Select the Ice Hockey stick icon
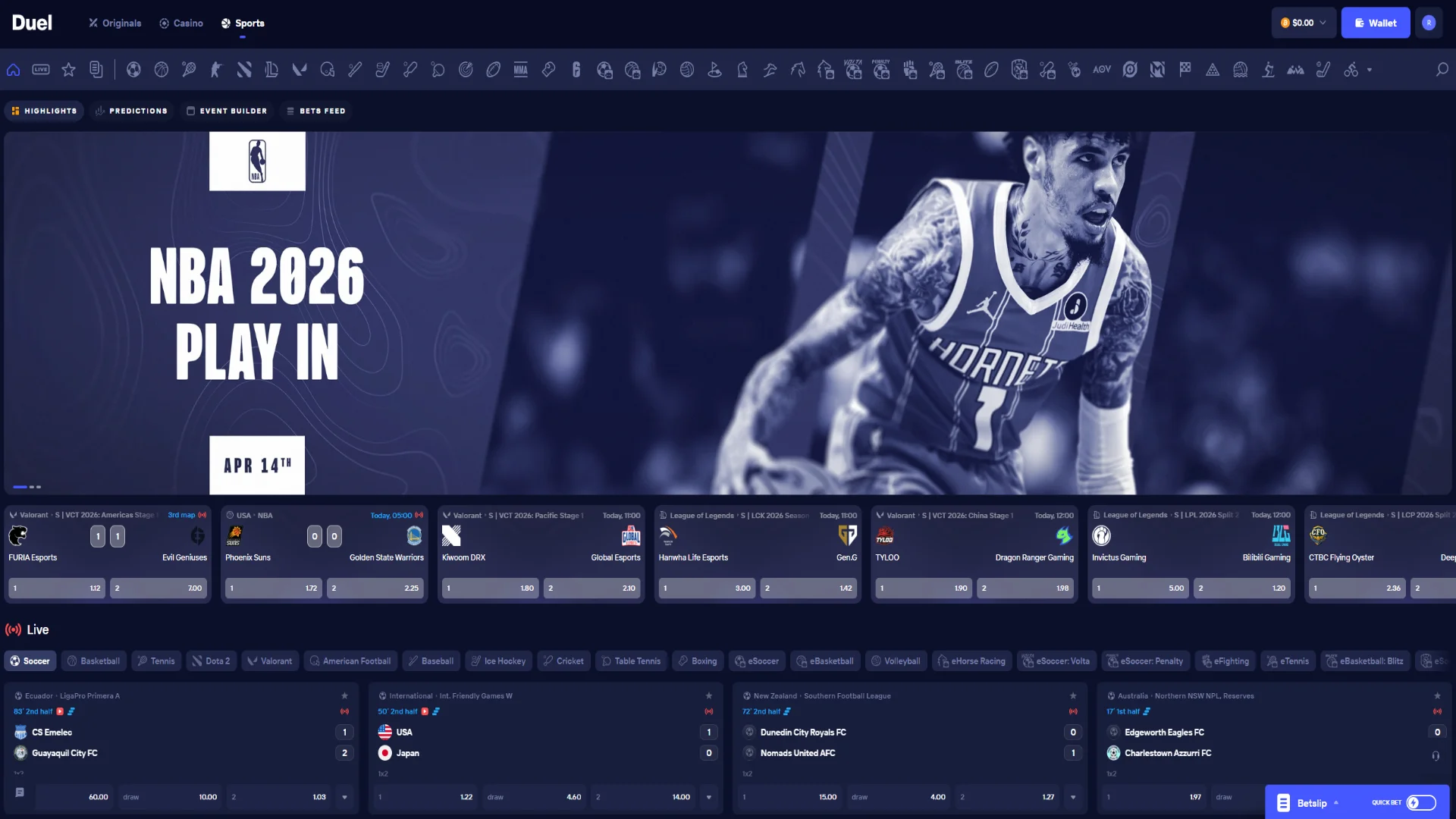Screen dimensions: 1456x819 point(382,70)
